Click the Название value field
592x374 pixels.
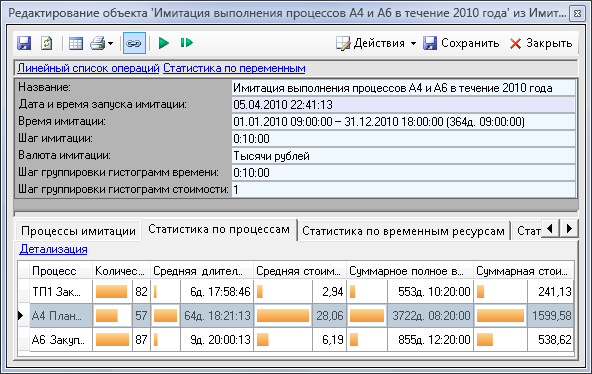(403, 88)
